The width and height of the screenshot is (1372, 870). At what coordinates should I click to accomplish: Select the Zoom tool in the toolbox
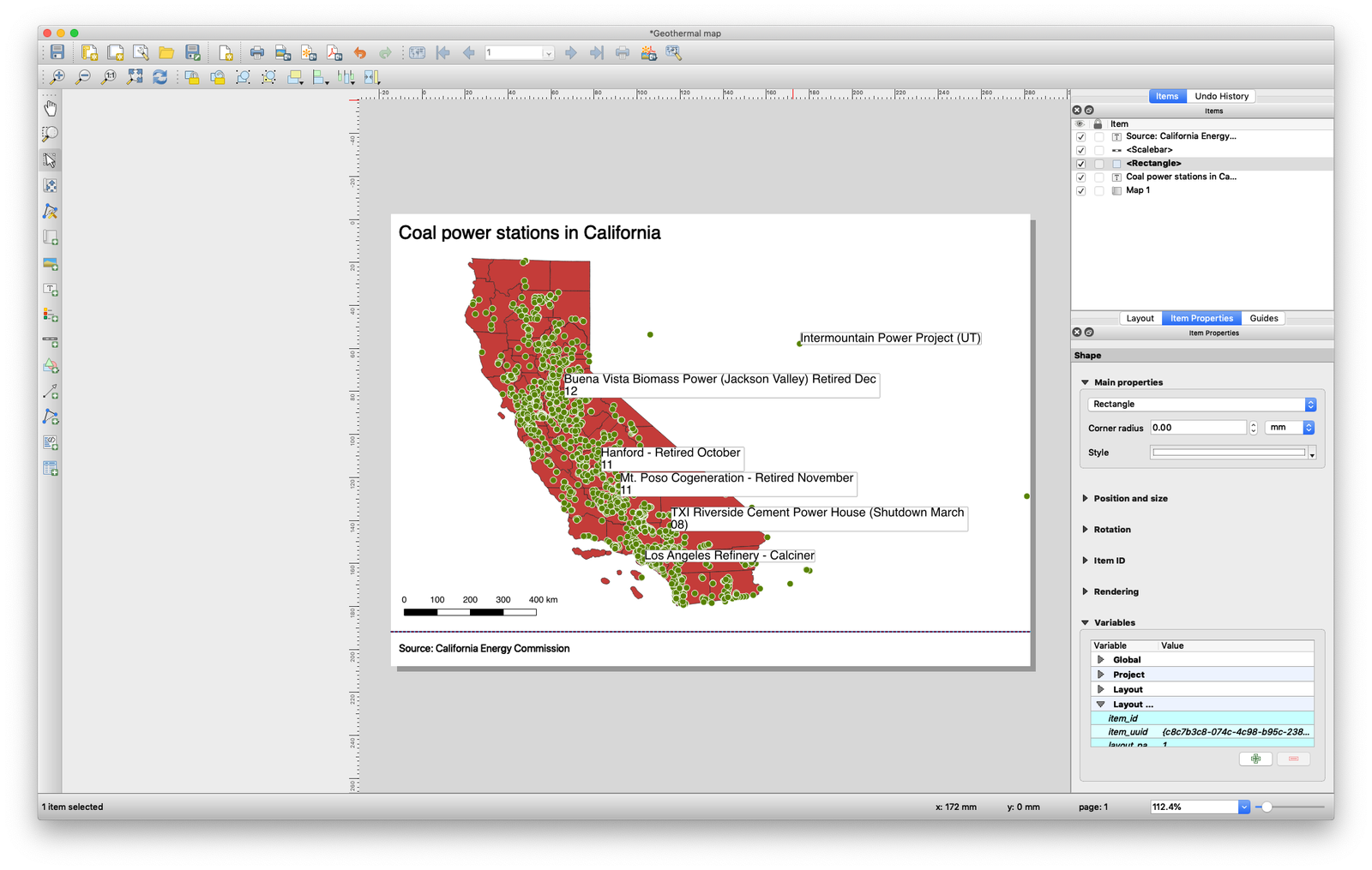click(51, 134)
